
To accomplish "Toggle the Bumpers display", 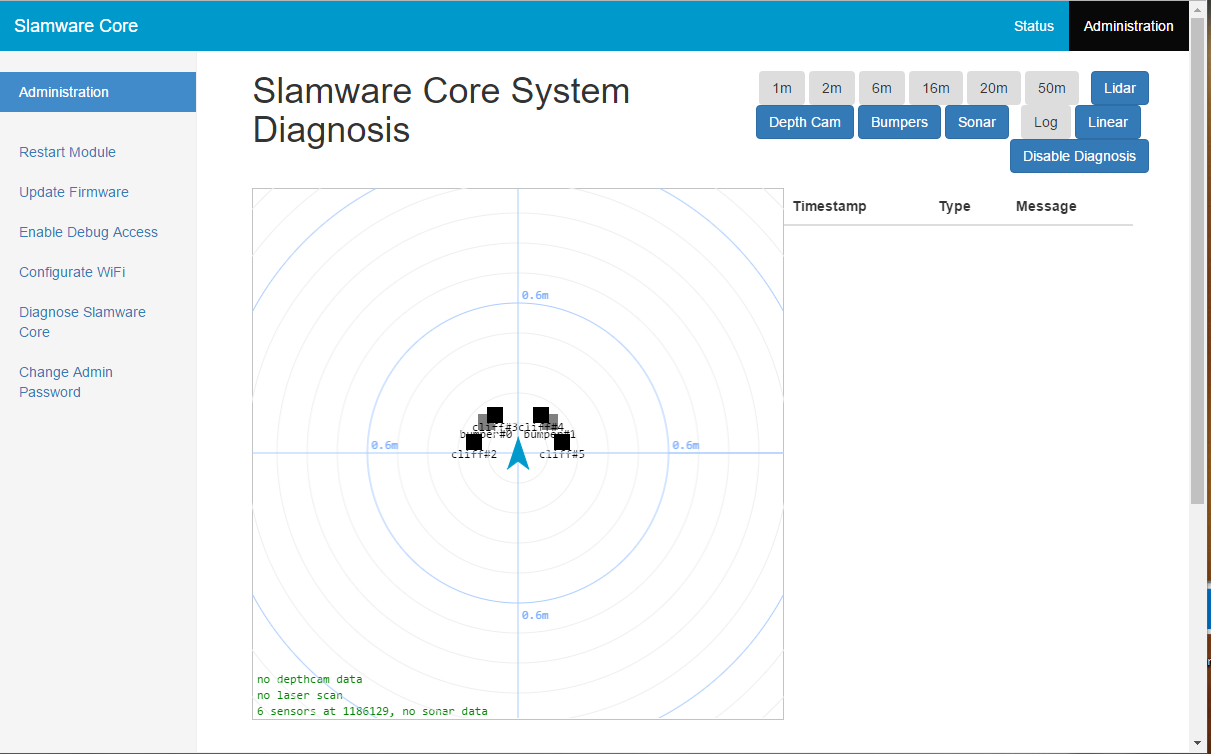I will pyautogui.click(x=899, y=122).
